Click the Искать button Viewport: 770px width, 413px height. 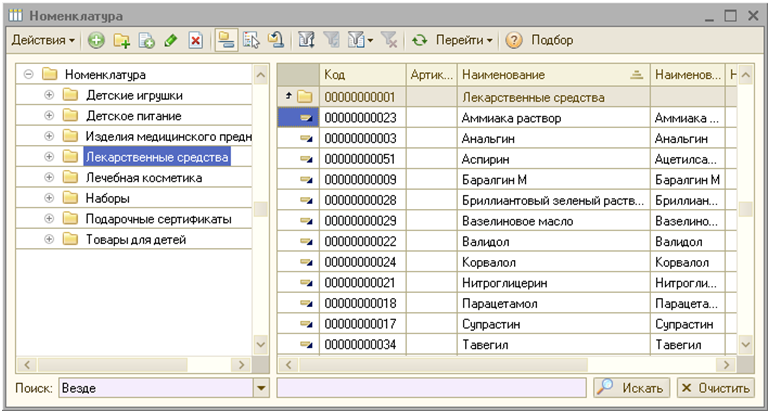[631, 388]
